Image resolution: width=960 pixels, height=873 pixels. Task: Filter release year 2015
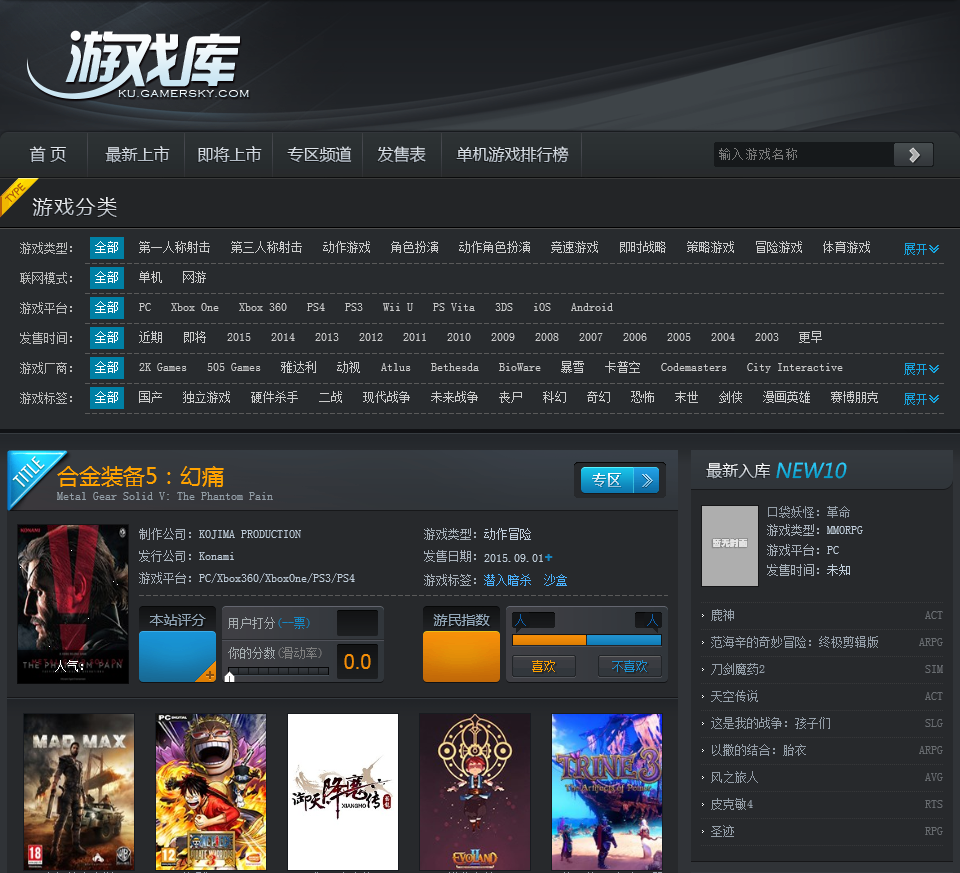click(x=239, y=337)
